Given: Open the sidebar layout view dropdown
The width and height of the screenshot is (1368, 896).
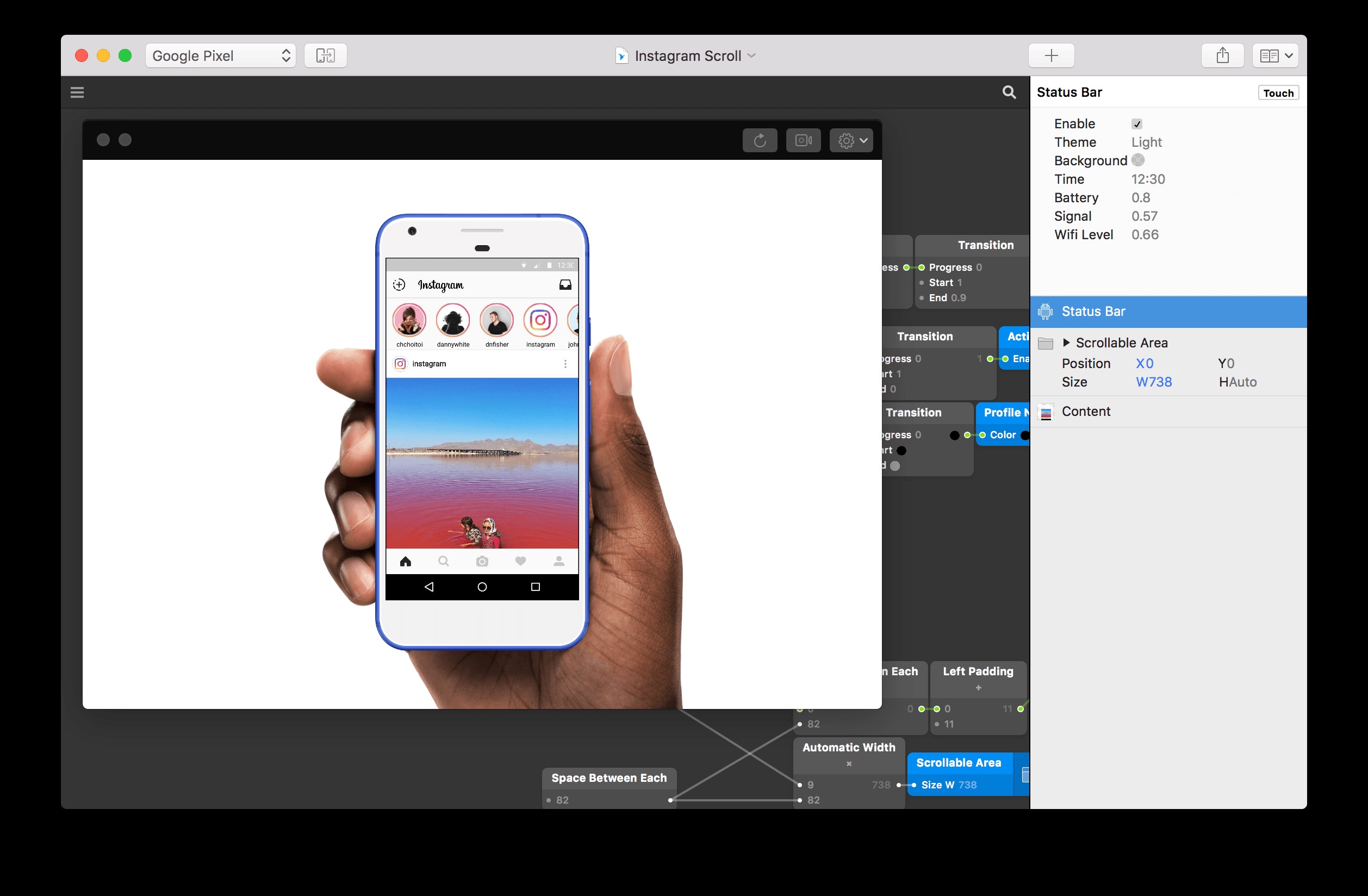Looking at the screenshot, I should point(1276,56).
